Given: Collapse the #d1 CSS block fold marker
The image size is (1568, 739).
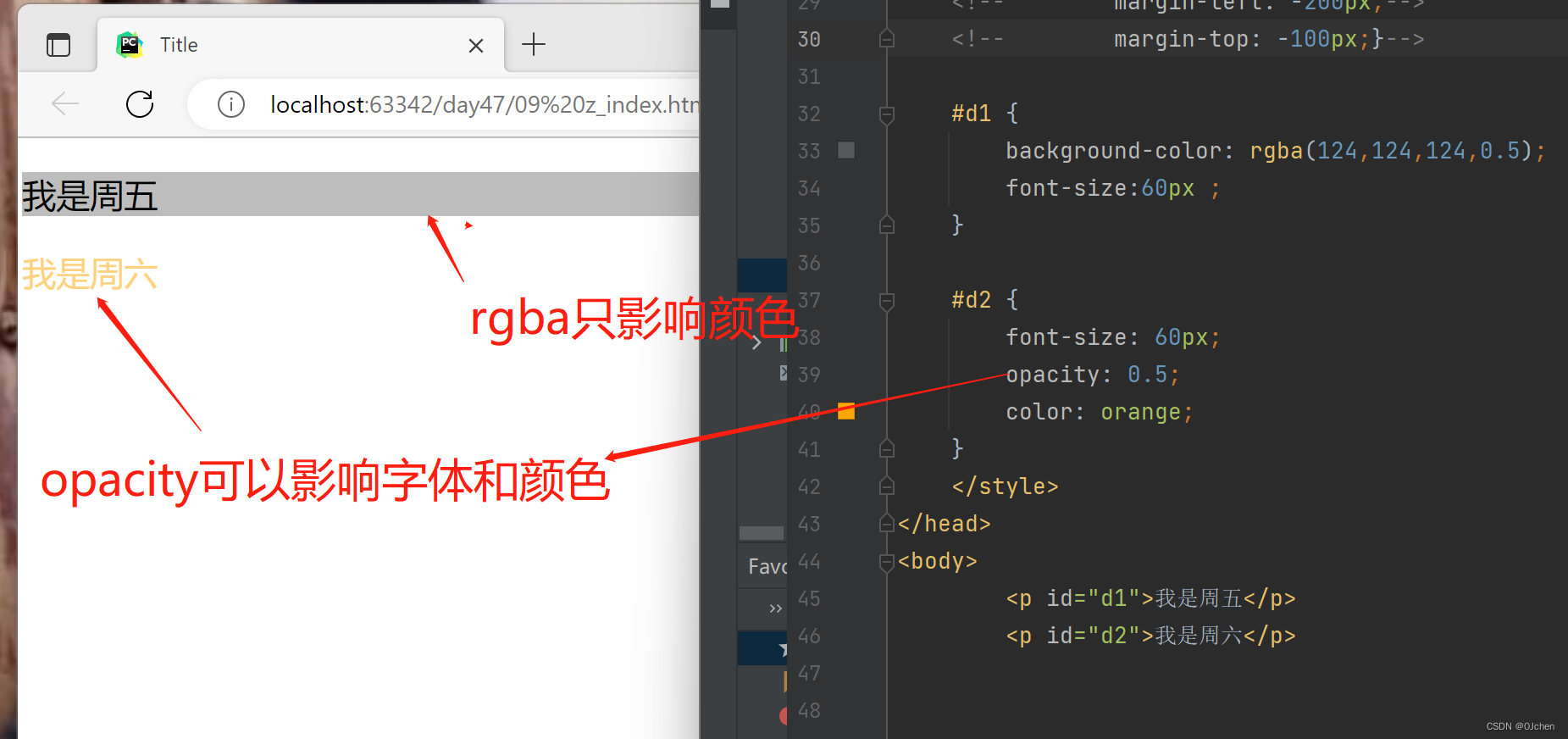Looking at the screenshot, I should [887, 114].
